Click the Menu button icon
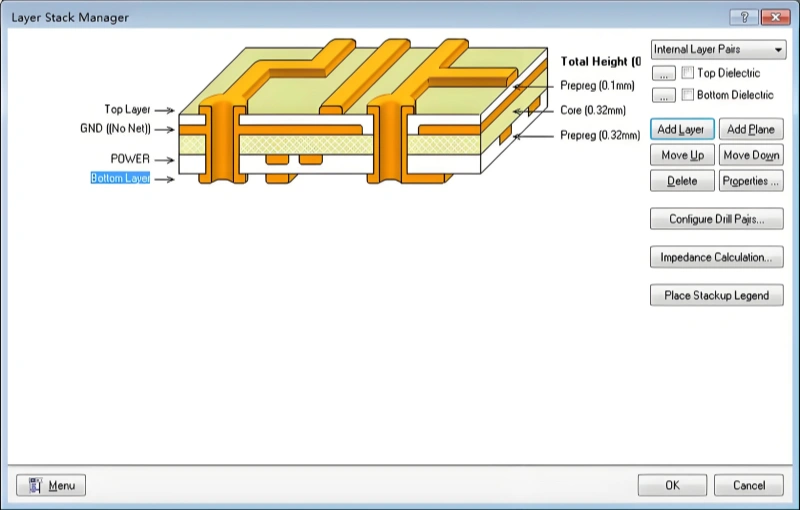 [x=36, y=486]
